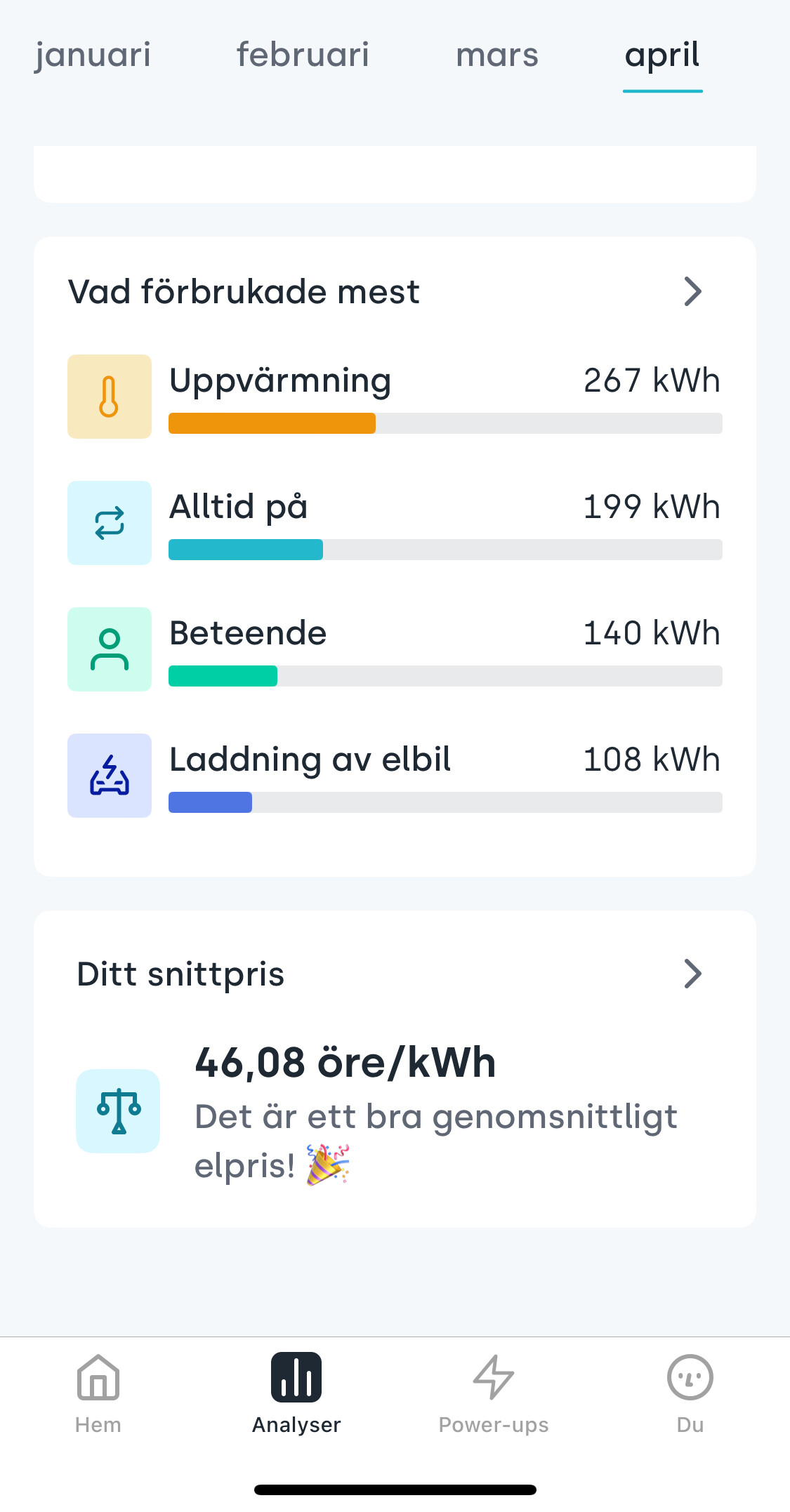Screen dimensions: 790x1512
Task: Open the Vad förbrukade mest heading
Action: (x=244, y=291)
